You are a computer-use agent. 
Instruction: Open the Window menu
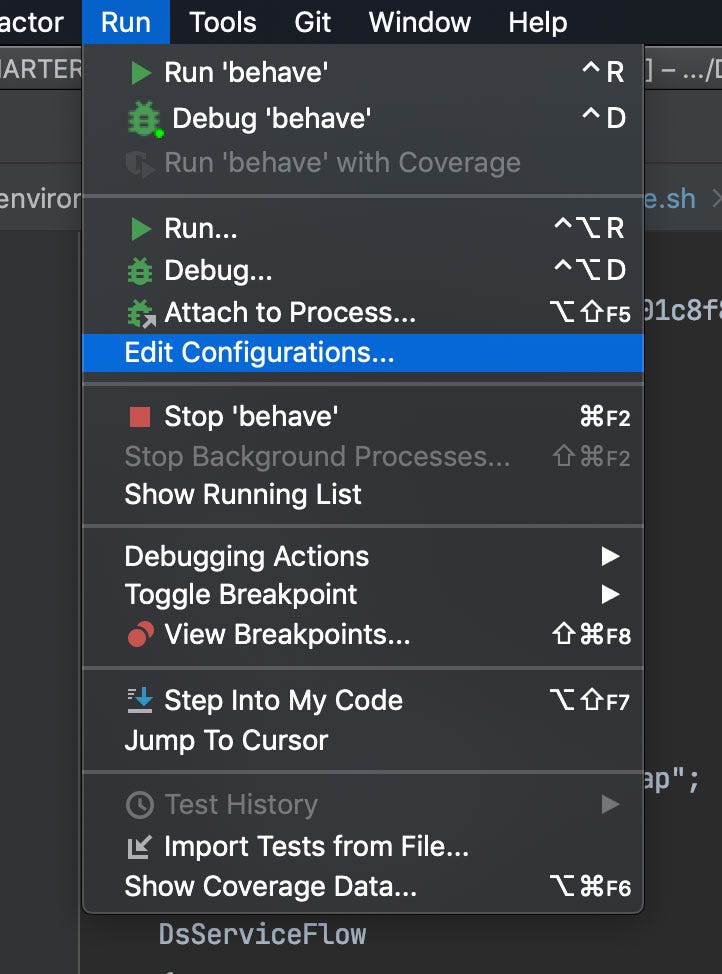pyautogui.click(x=418, y=22)
